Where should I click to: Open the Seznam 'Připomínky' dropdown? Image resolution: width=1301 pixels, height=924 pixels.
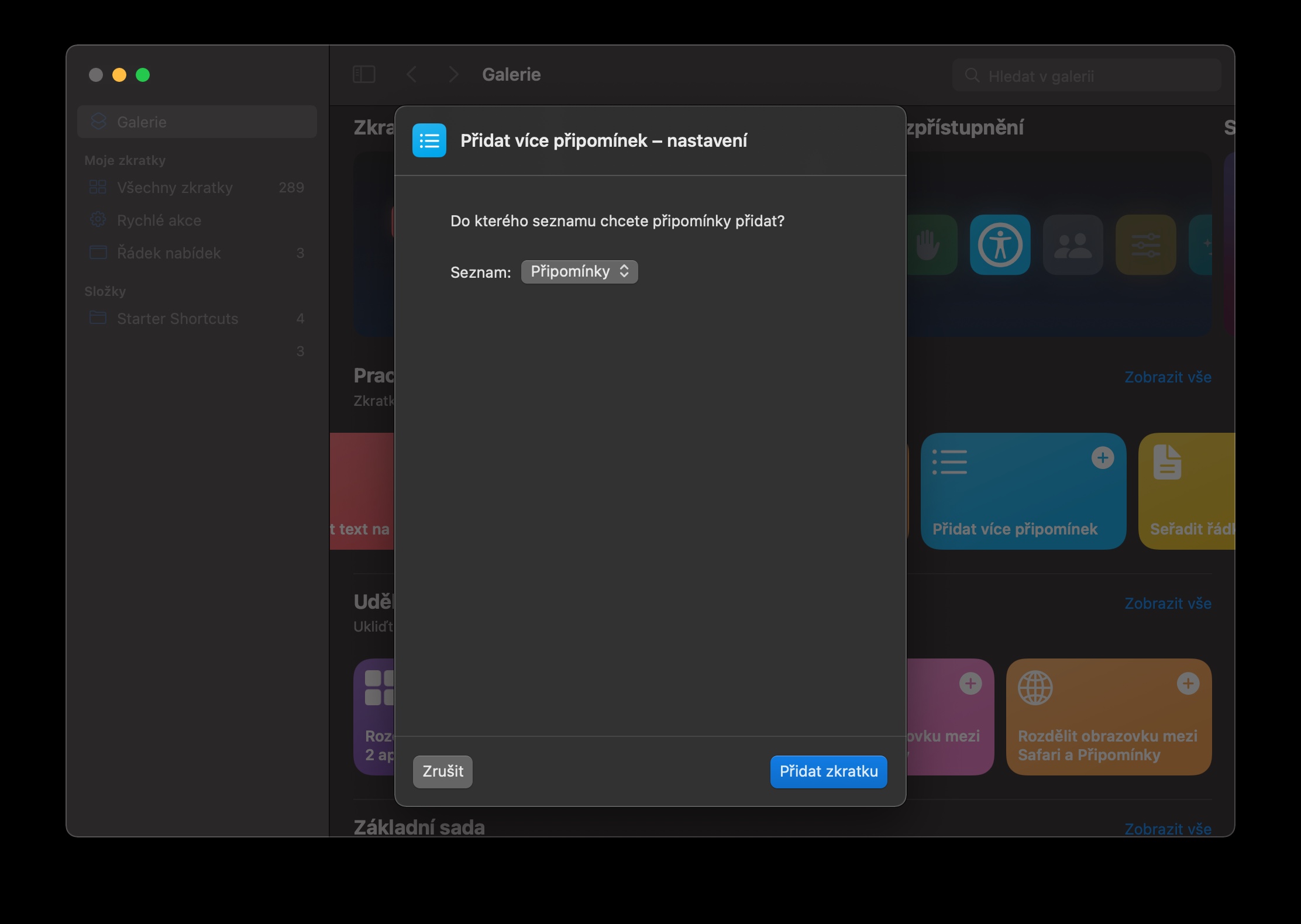click(x=579, y=272)
